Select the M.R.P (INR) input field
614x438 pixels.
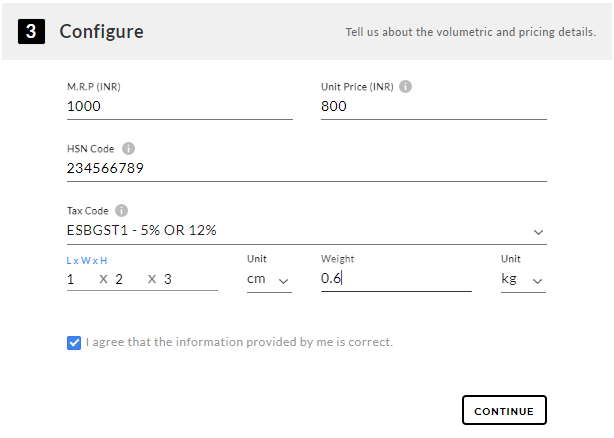(180, 106)
